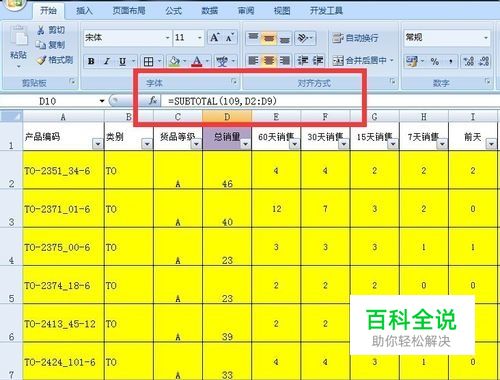
Task: Select column D header
Action: point(227,117)
